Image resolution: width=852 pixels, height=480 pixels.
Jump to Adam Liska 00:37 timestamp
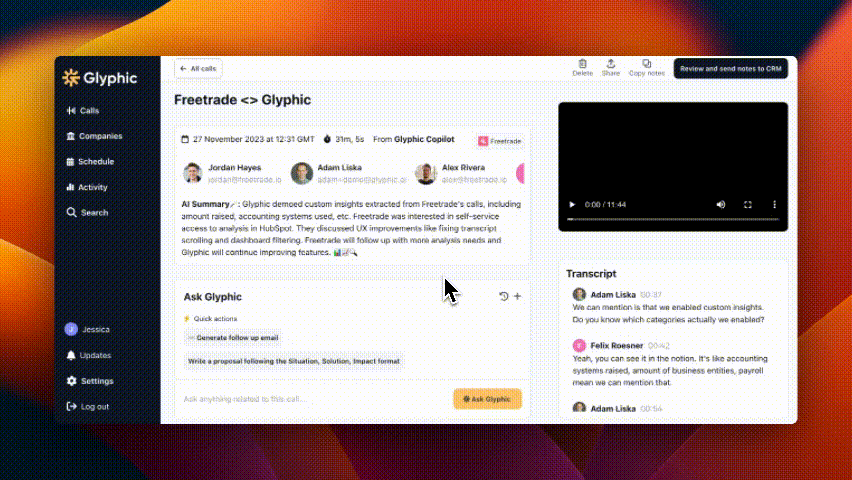click(x=650, y=295)
